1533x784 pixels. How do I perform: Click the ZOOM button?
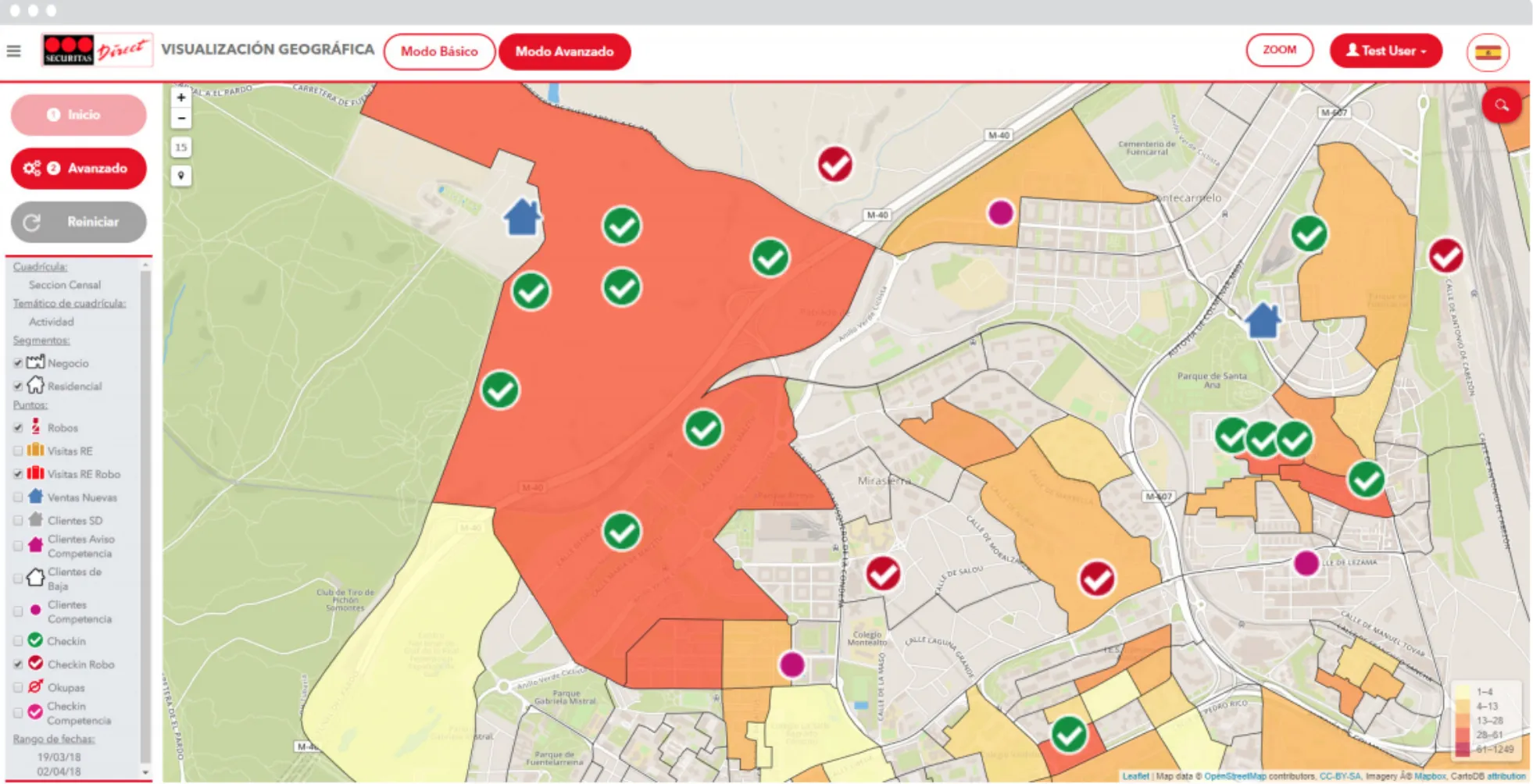coord(1280,51)
